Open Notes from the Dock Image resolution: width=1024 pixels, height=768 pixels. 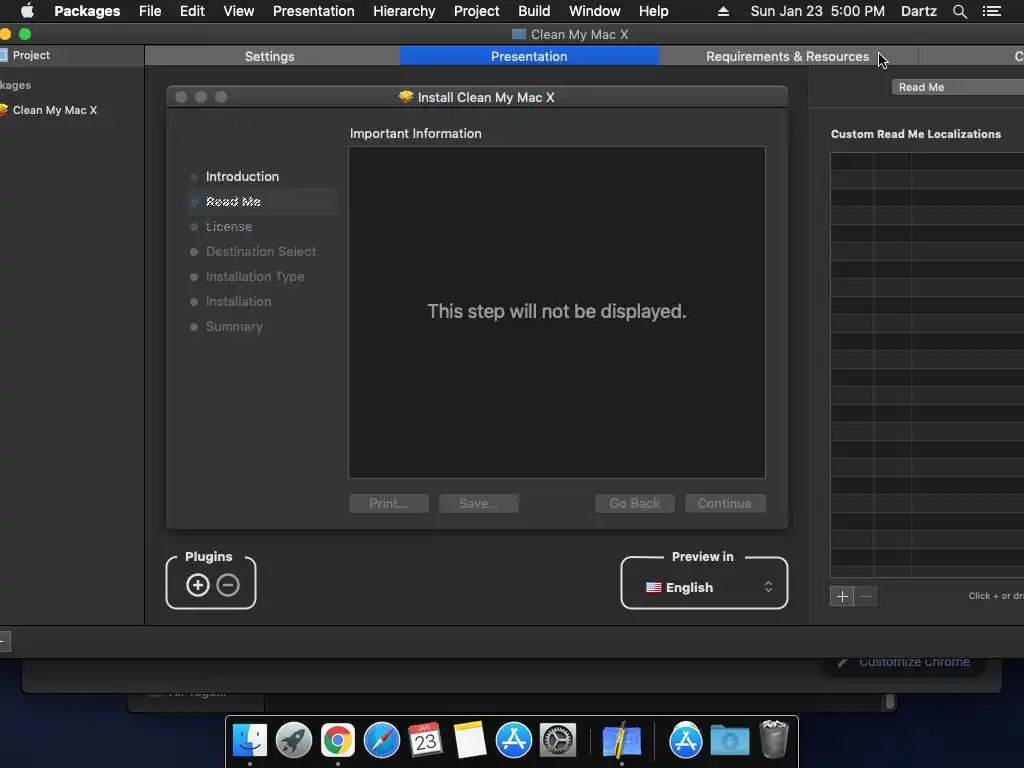tap(470, 740)
